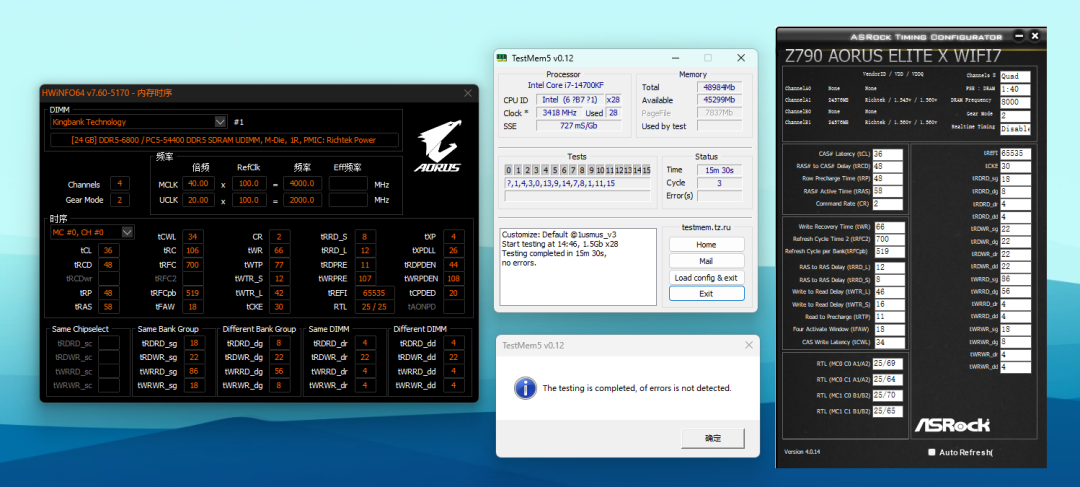Click ASRock RAS# Active Time (tRAS) field
This screenshot has height=487, width=1080.
(887, 191)
